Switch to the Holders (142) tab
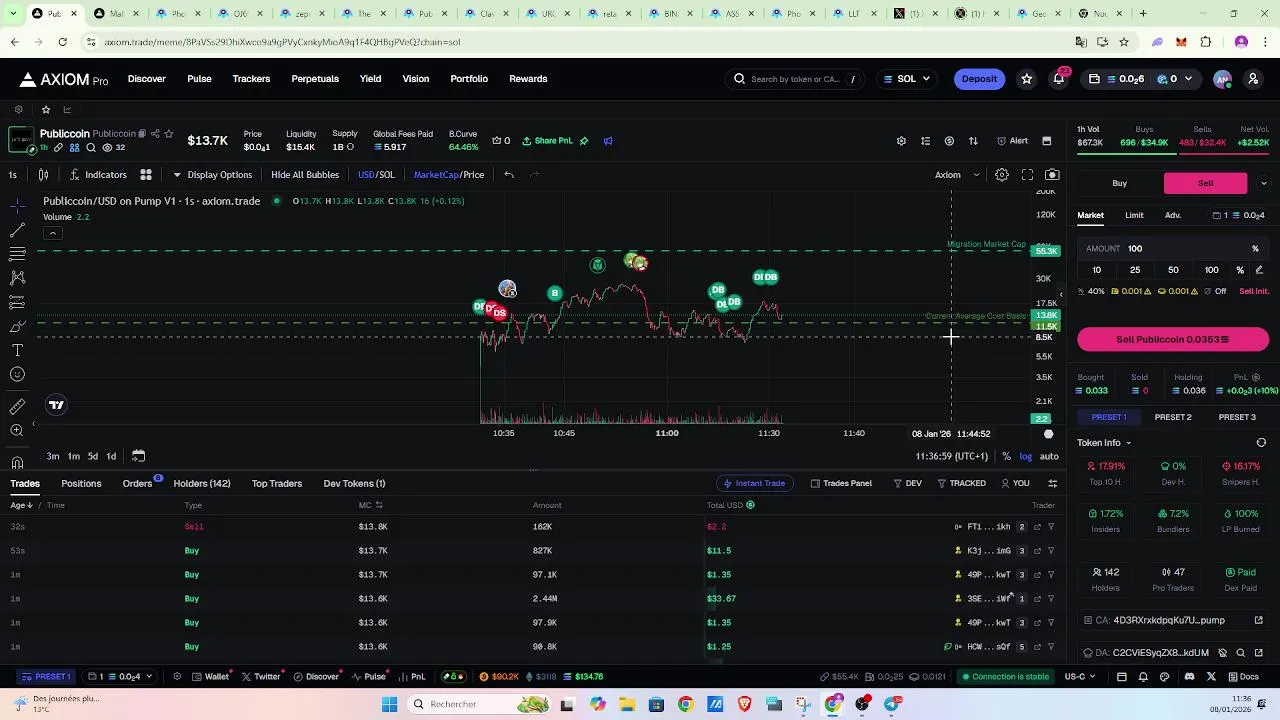The width and height of the screenshot is (1280, 720). [202, 483]
